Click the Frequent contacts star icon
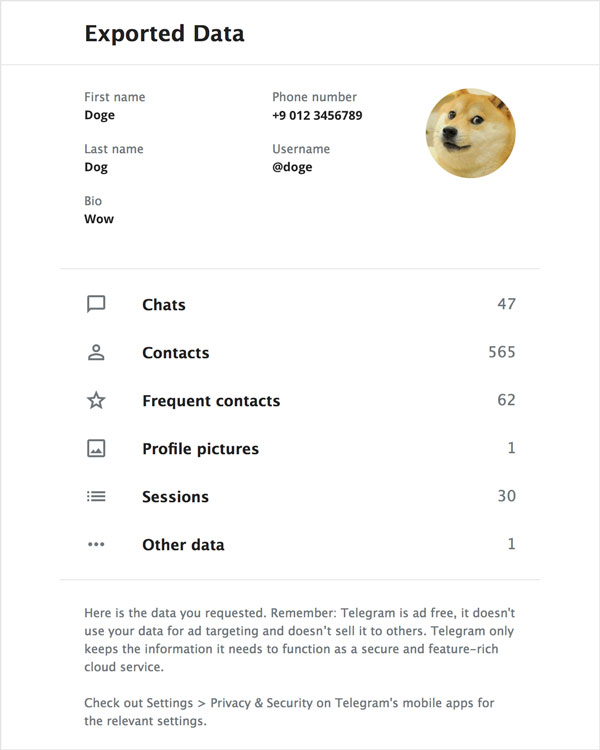 tap(96, 400)
